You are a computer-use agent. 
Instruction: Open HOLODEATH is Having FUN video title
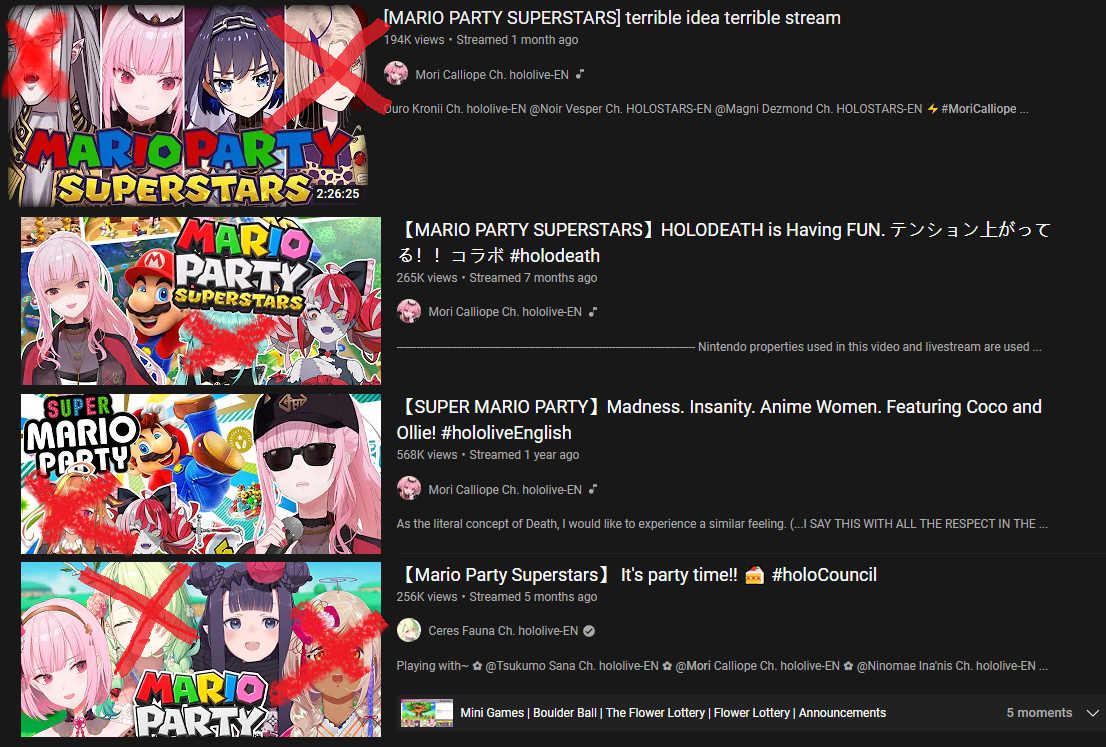click(724, 242)
